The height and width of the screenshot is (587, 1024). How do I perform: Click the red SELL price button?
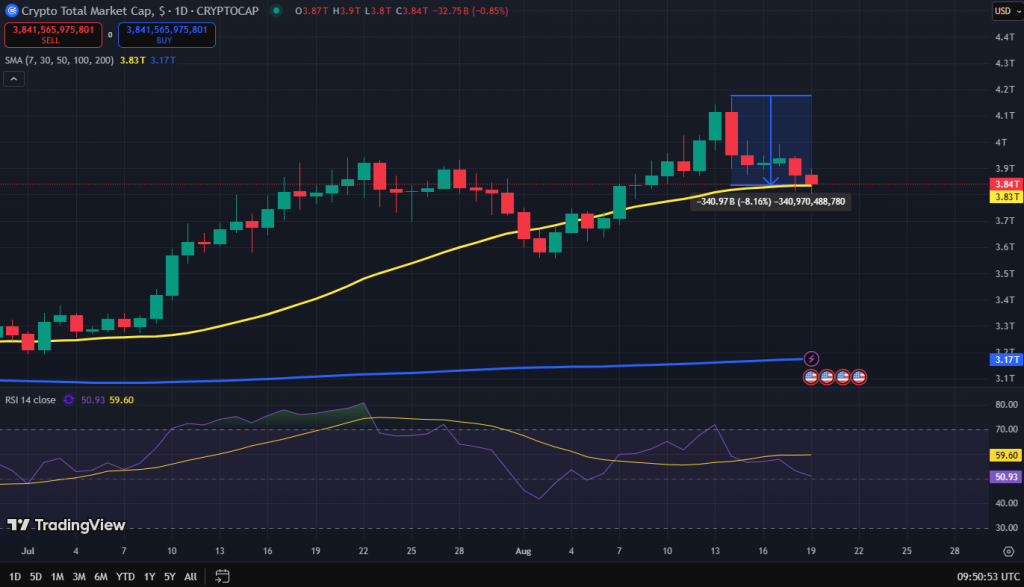53,35
